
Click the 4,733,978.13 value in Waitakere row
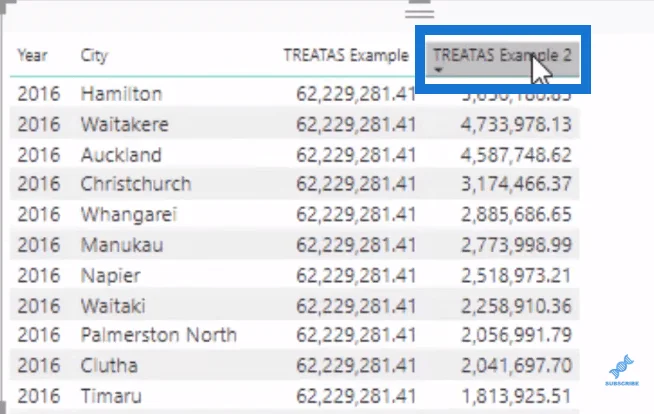click(516, 124)
